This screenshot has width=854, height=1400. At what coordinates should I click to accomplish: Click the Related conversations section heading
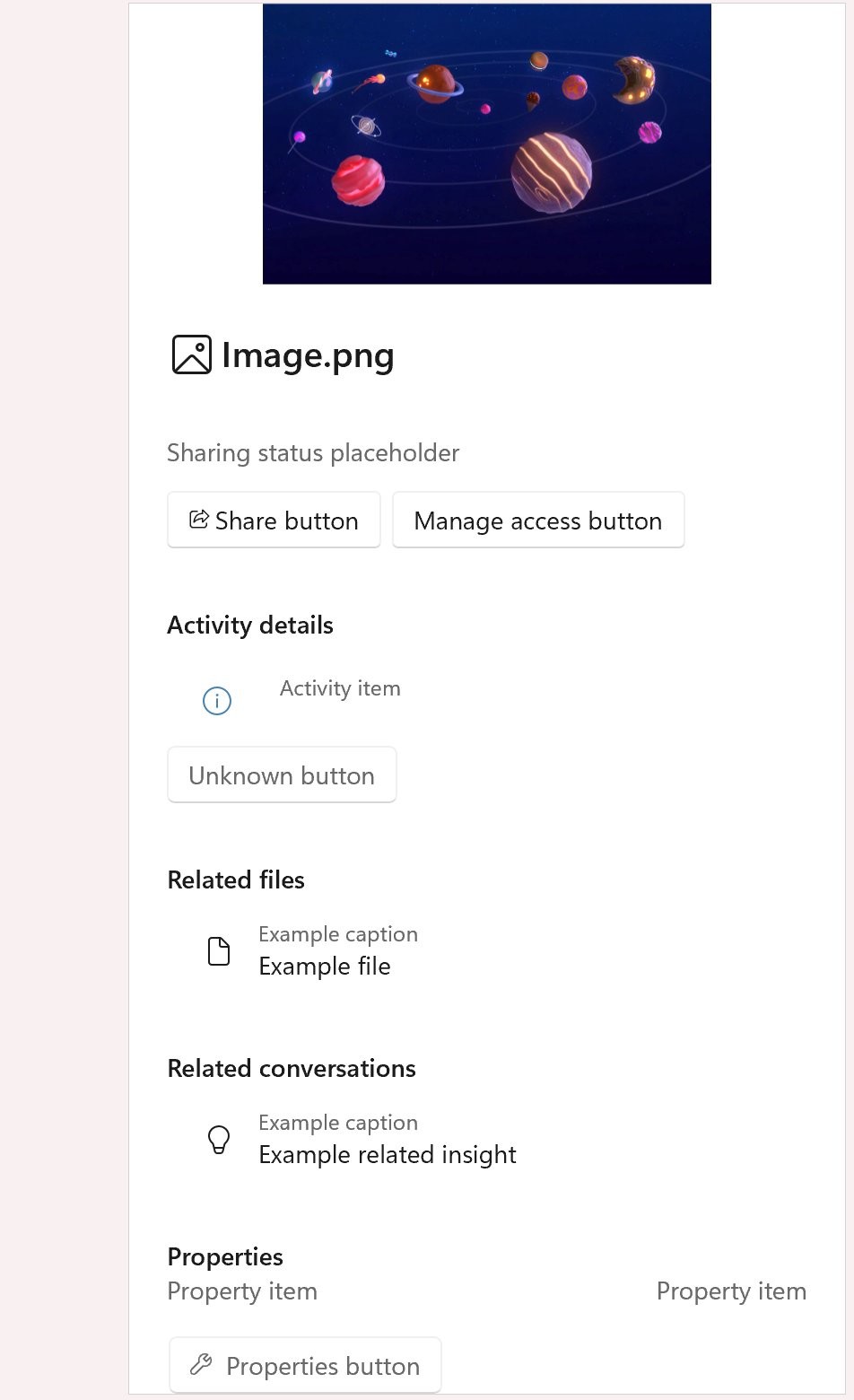click(x=291, y=1068)
